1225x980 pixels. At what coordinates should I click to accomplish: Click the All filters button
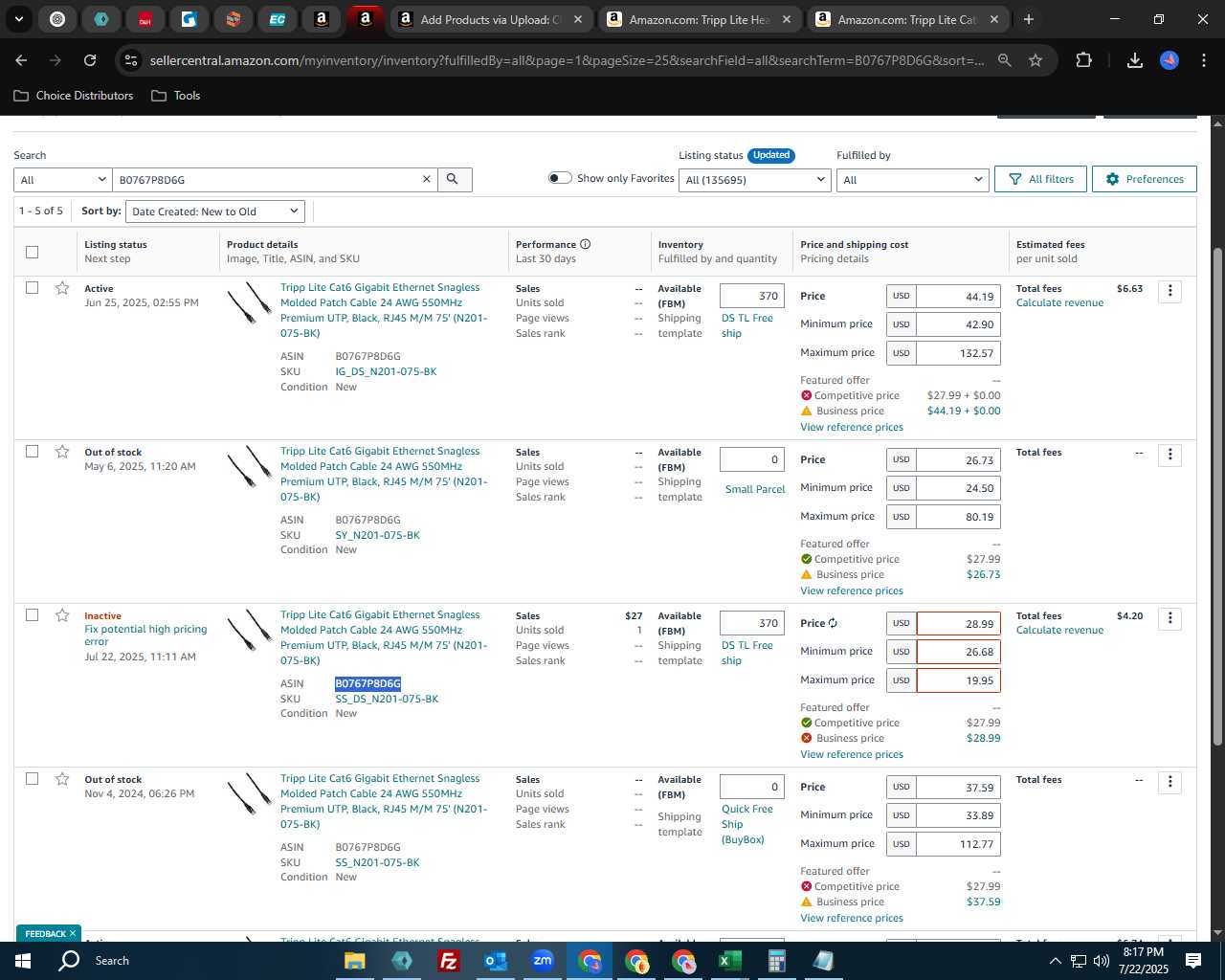point(1041,179)
